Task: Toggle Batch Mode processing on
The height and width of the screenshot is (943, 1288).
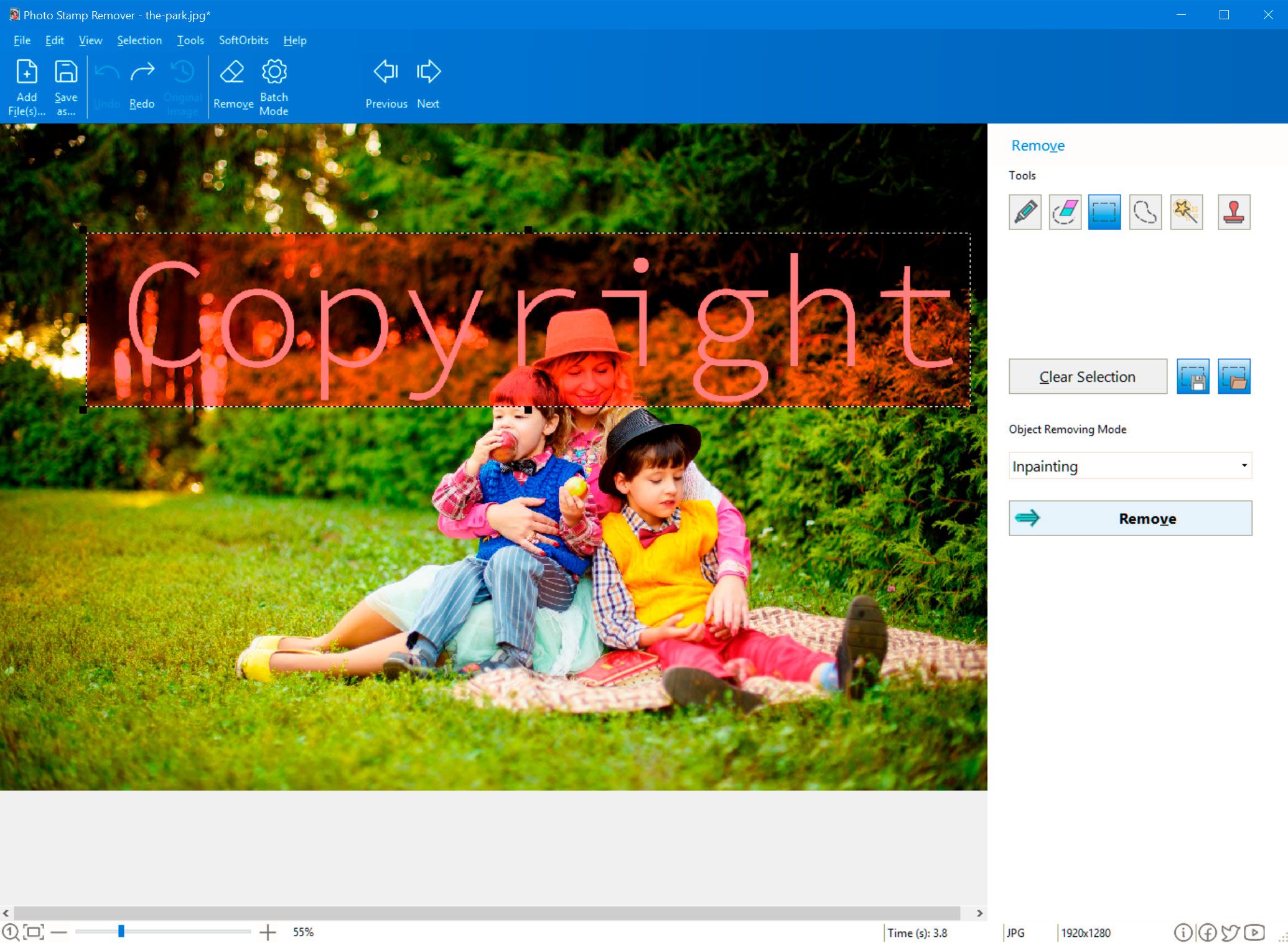Action: tap(275, 85)
